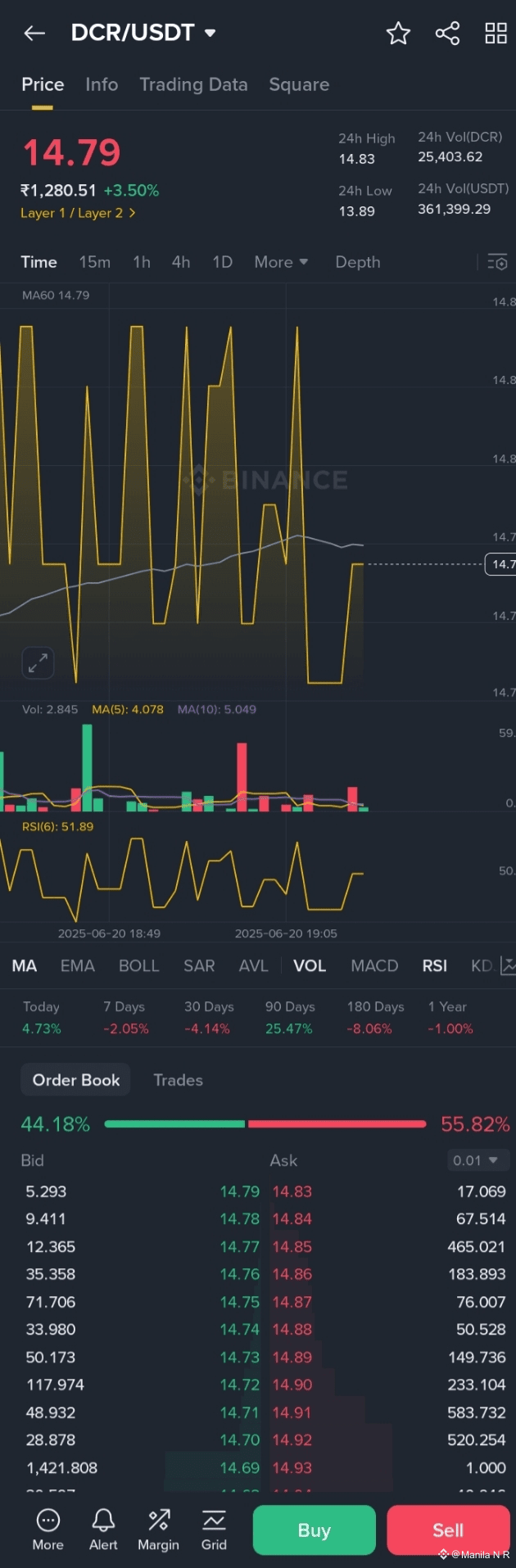
Task: Switch to the Price tab
Action: tap(43, 84)
